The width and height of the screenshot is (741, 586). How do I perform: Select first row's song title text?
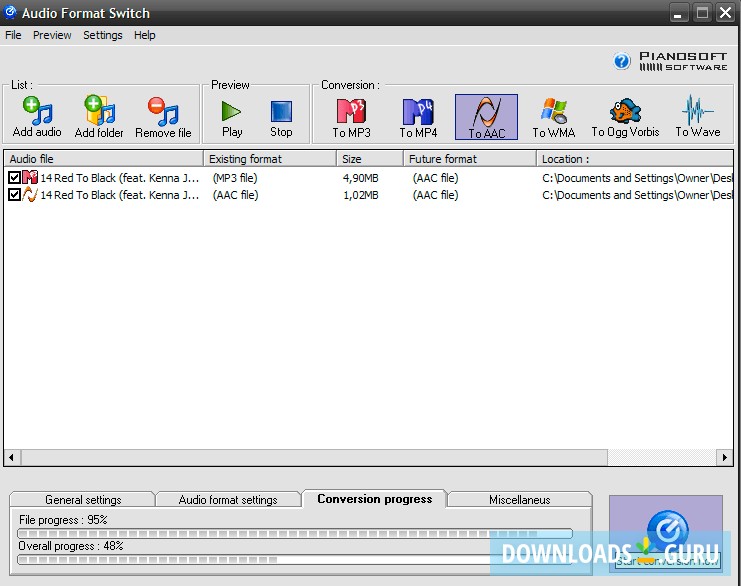coord(120,178)
